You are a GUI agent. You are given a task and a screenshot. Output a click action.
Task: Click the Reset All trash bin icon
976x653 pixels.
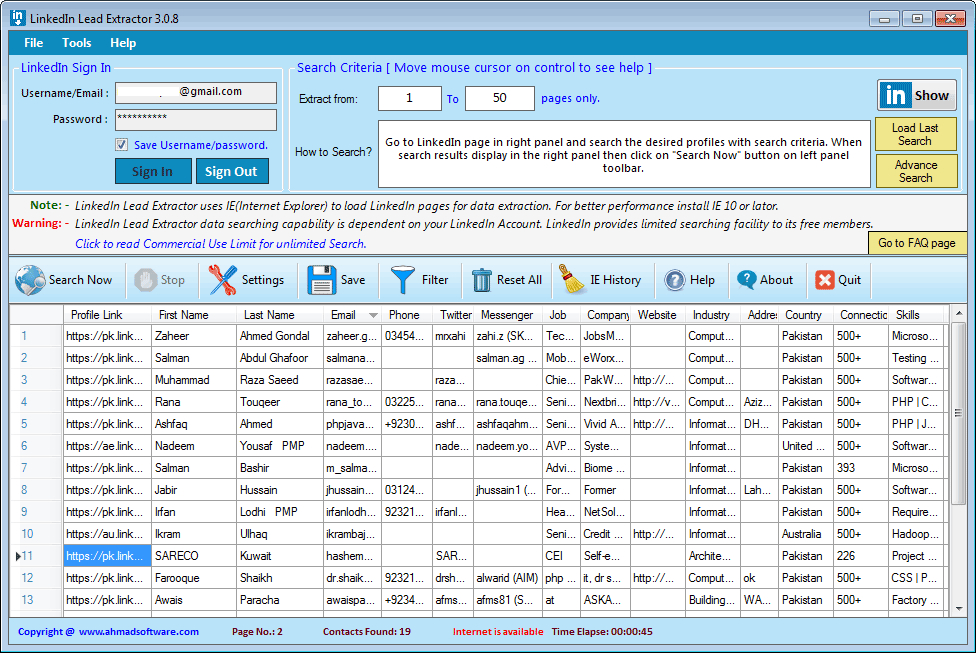click(483, 280)
